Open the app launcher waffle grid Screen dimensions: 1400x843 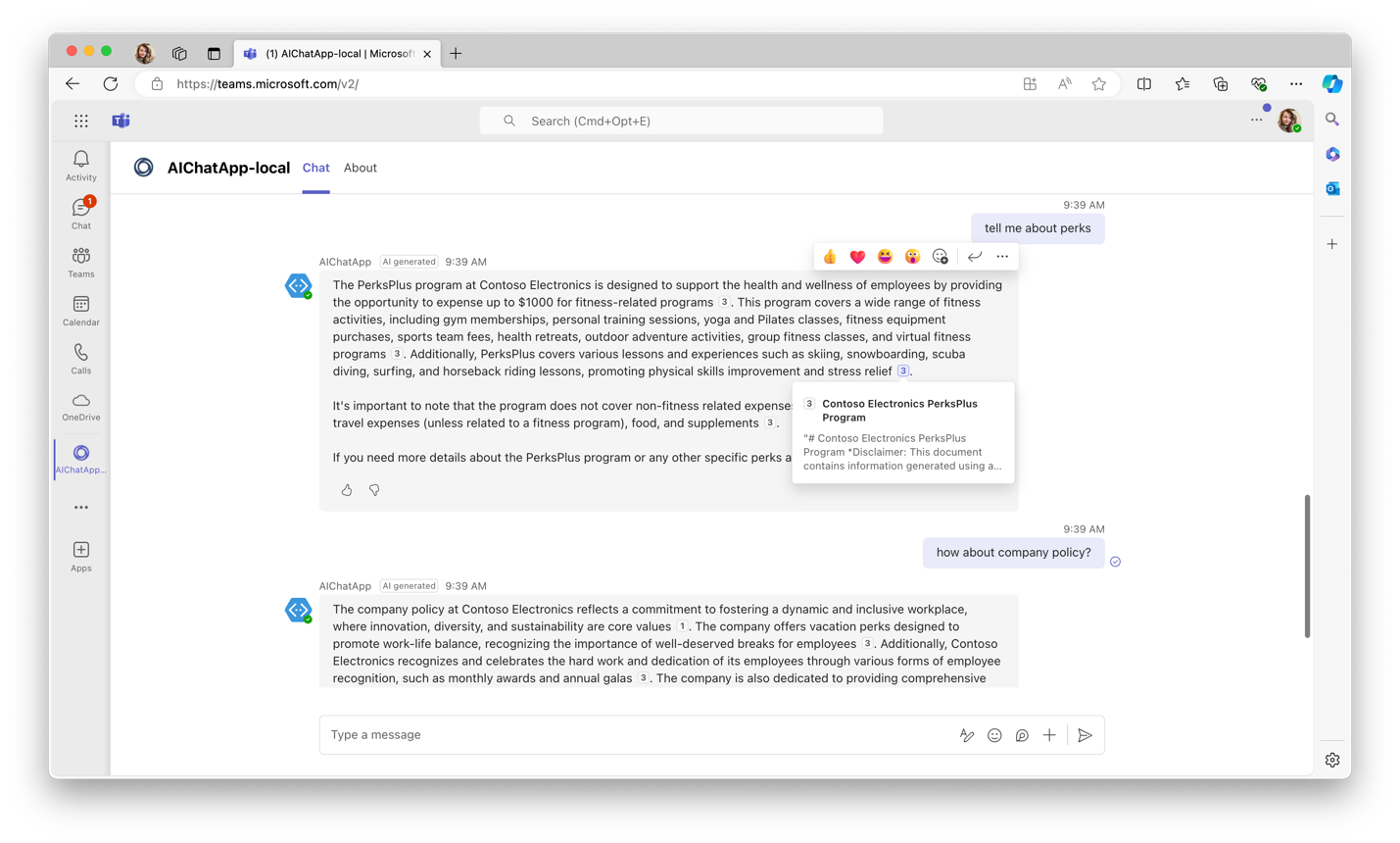coord(81,121)
